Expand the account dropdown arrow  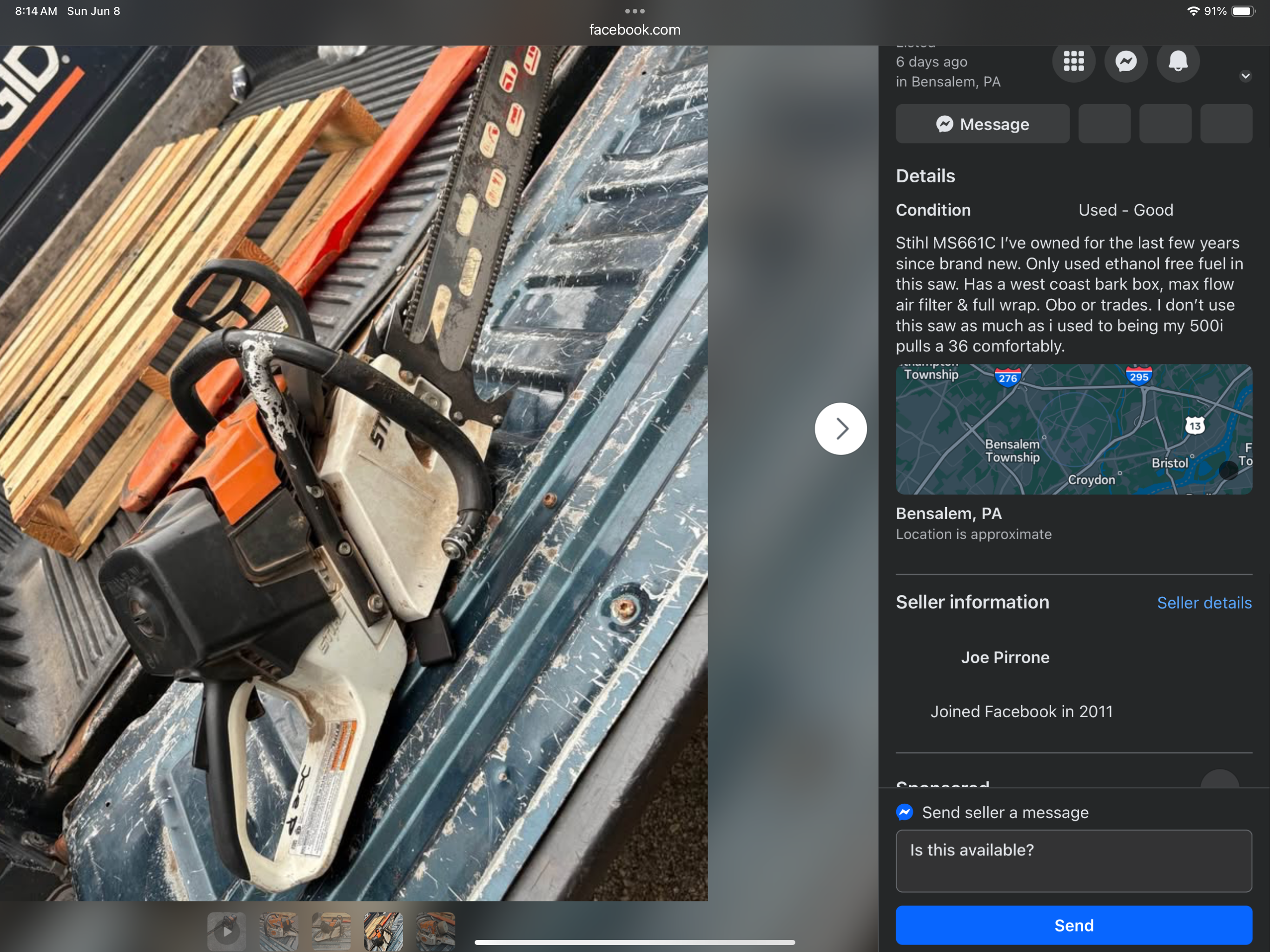tap(1245, 76)
